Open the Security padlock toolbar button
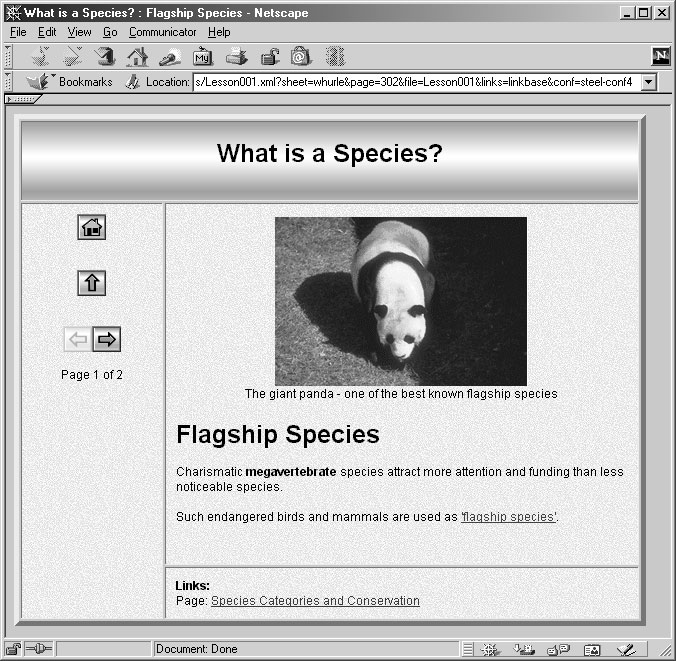Screen dimensions: 676x661 (x=268, y=57)
